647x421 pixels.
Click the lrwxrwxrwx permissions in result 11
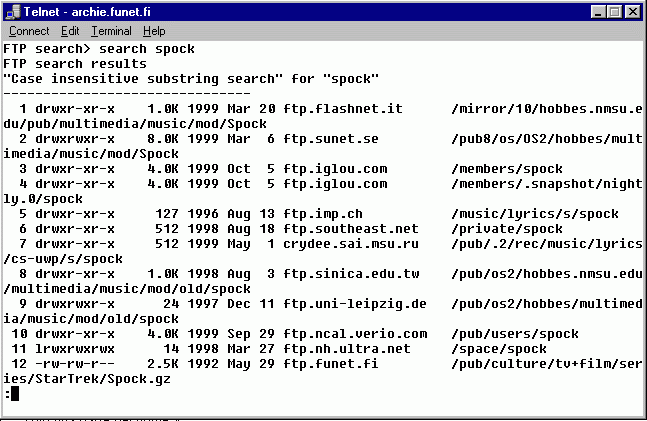coord(75,349)
